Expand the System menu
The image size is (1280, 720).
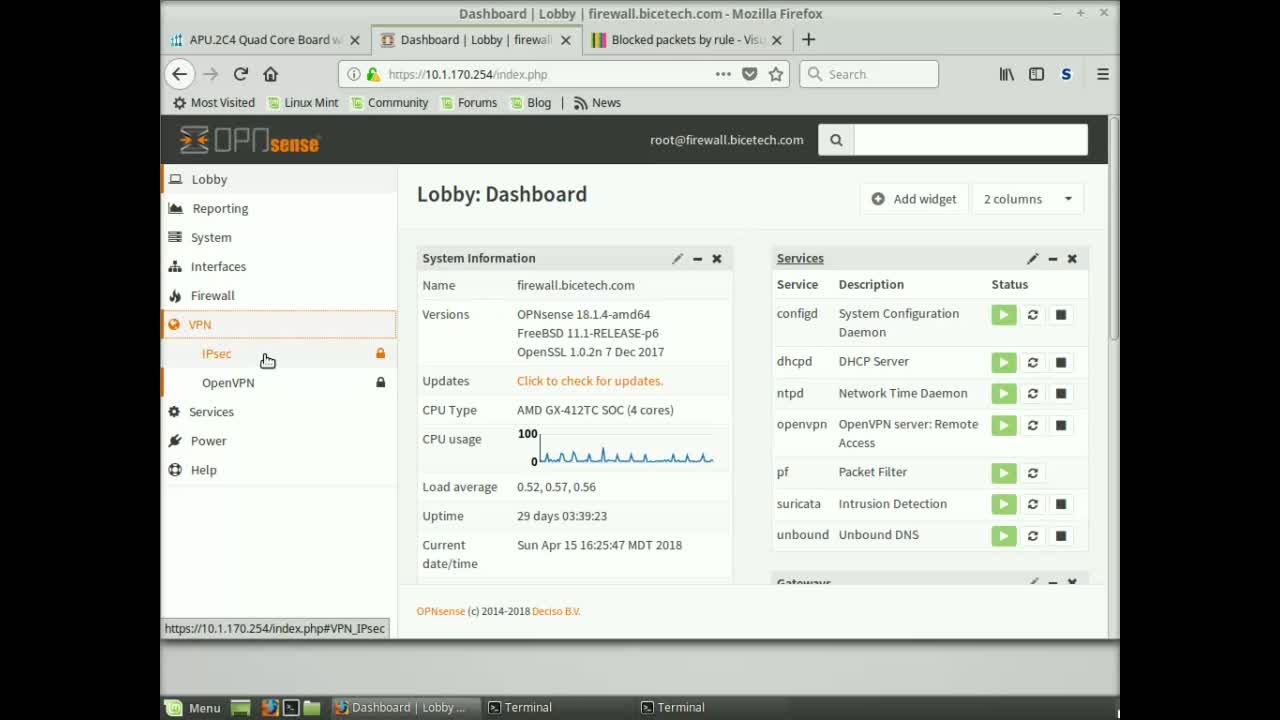click(279, 237)
